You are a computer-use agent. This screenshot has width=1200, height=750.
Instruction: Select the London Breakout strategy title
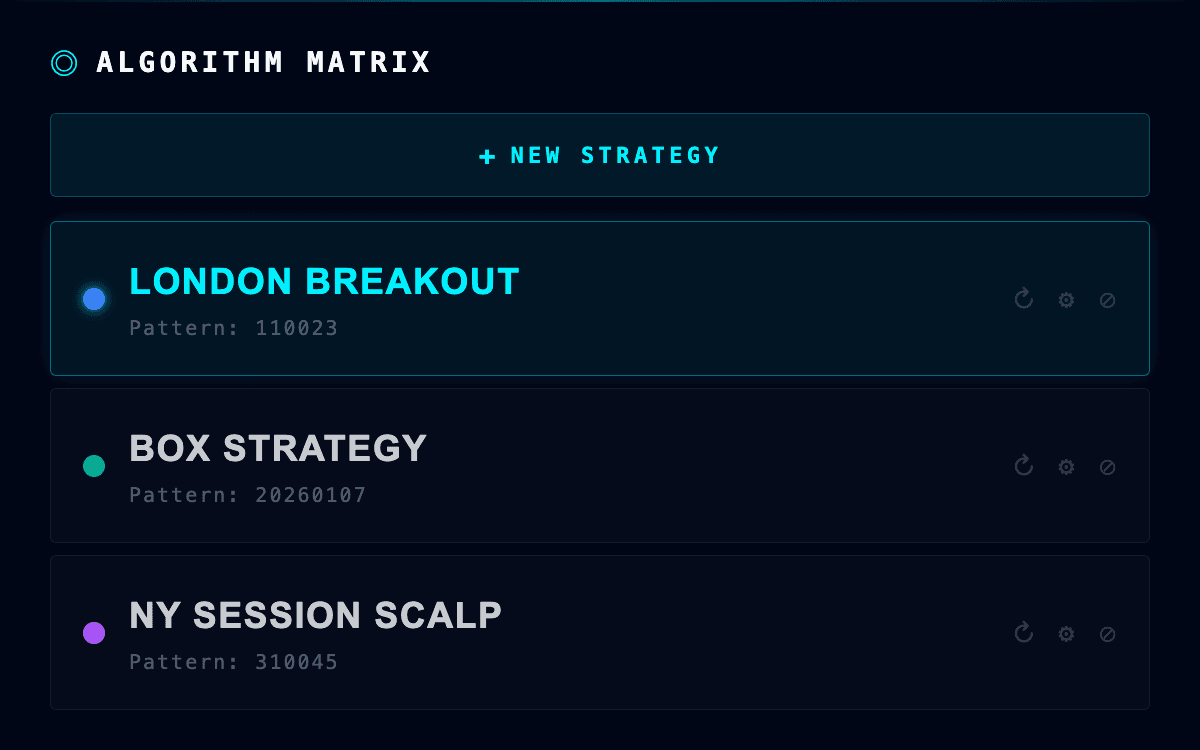click(324, 282)
